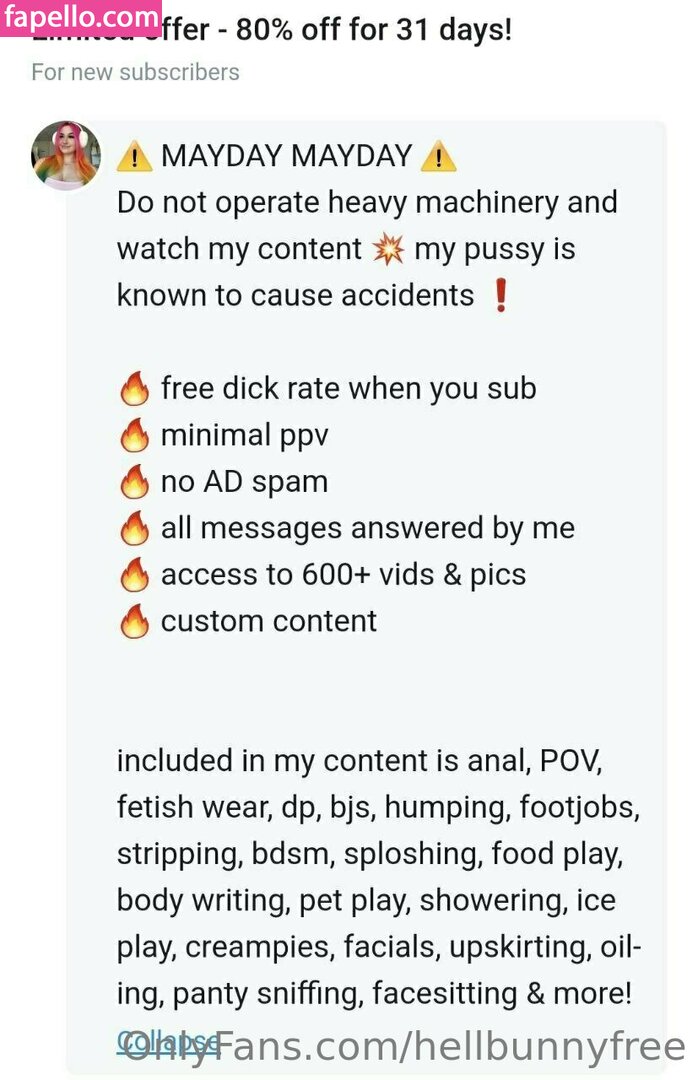
Task: Click the collision burst emoji after content
Action: tap(388, 249)
